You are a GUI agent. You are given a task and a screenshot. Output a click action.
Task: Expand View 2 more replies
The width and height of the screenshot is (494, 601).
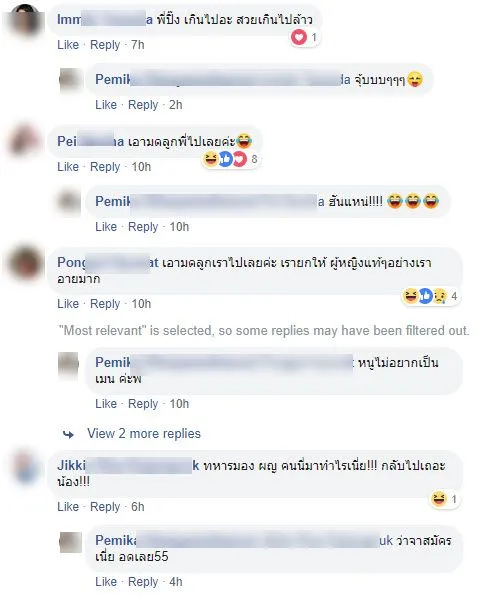coord(144,434)
